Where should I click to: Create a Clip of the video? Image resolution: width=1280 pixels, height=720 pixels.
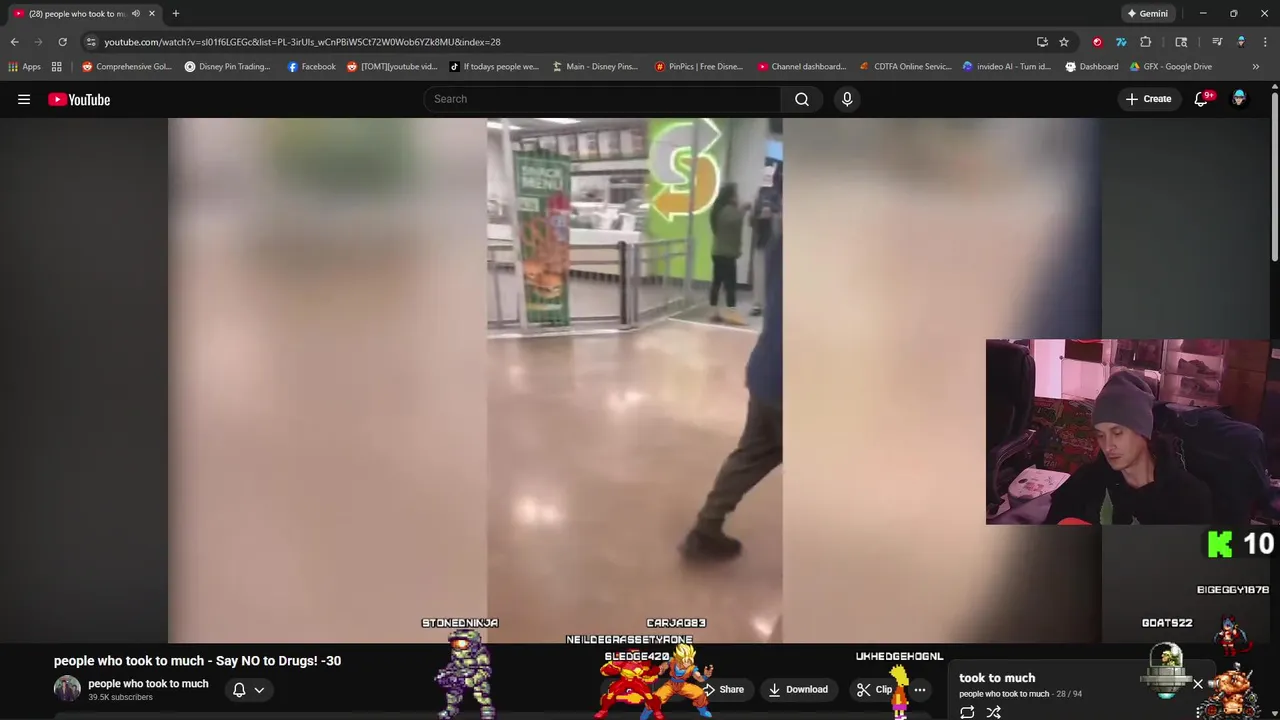874,689
